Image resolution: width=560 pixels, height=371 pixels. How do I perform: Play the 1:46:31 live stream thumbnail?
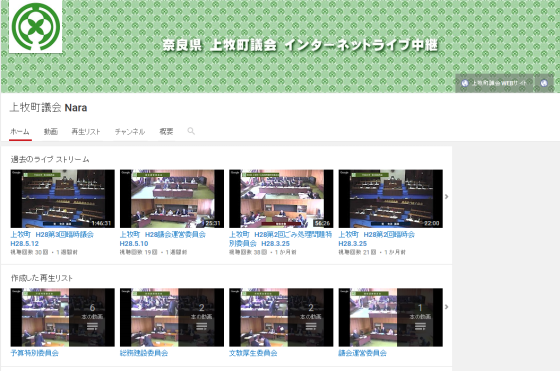point(62,199)
